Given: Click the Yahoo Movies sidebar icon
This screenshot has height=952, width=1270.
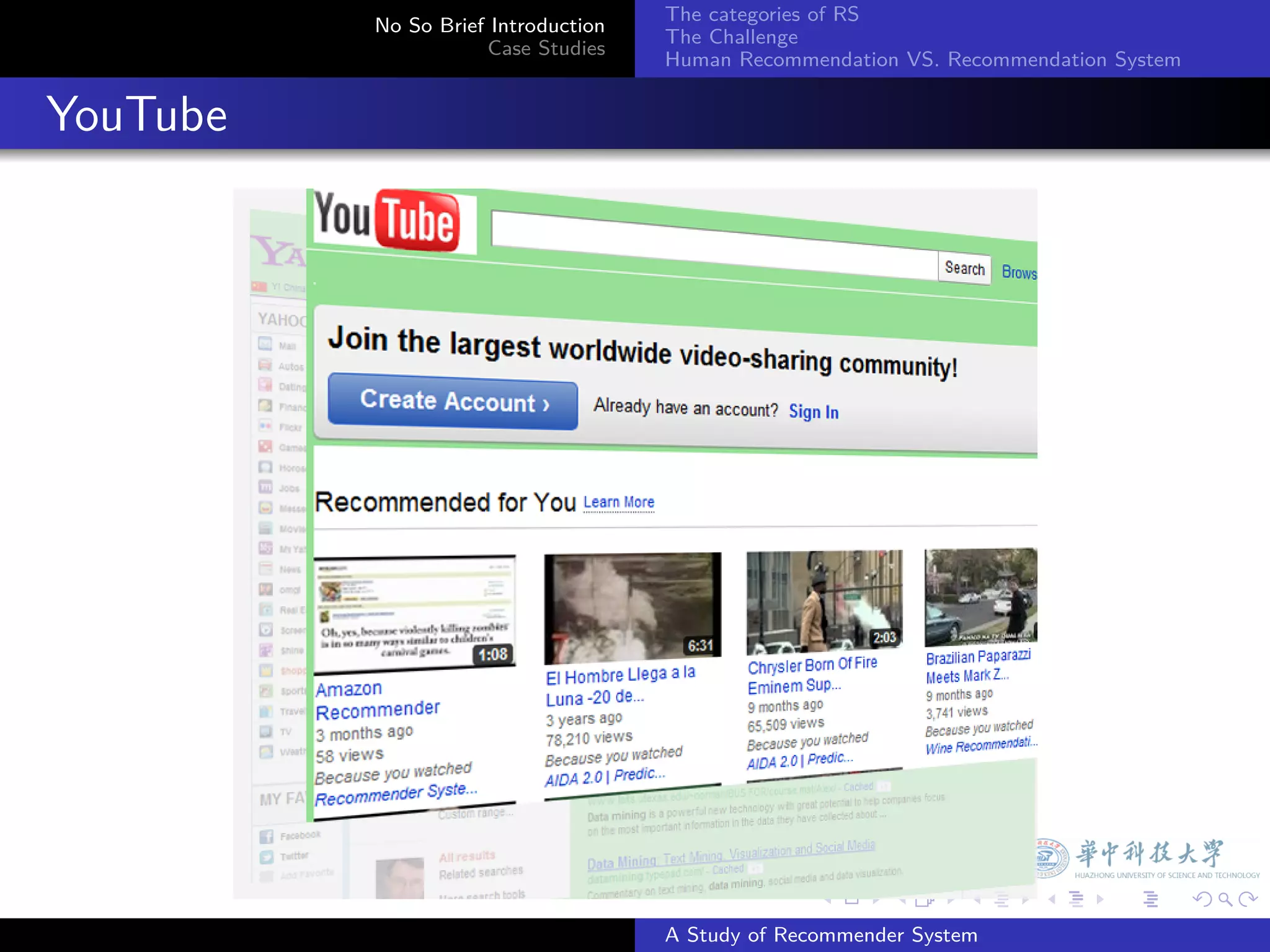Looking at the screenshot, I should 265,527.
